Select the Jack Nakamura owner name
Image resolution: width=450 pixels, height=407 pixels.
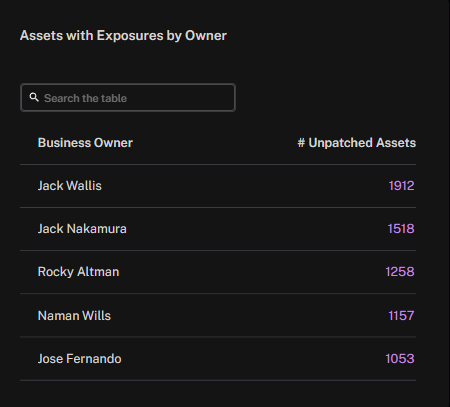click(x=82, y=229)
